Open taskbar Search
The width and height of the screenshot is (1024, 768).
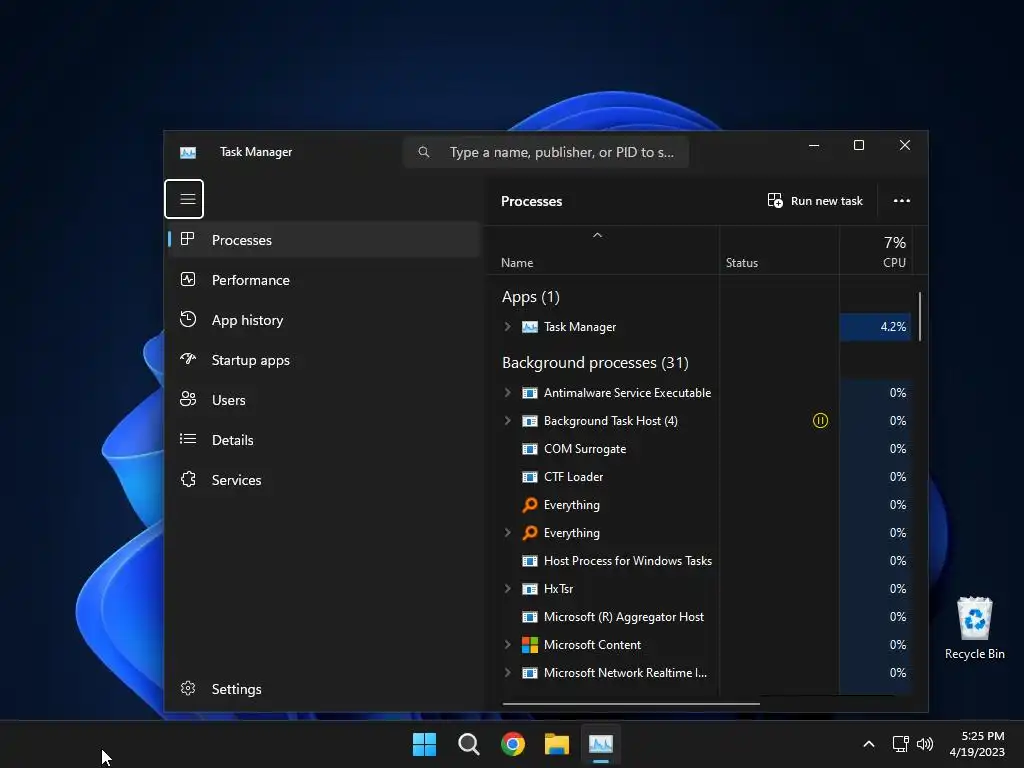point(469,744)
